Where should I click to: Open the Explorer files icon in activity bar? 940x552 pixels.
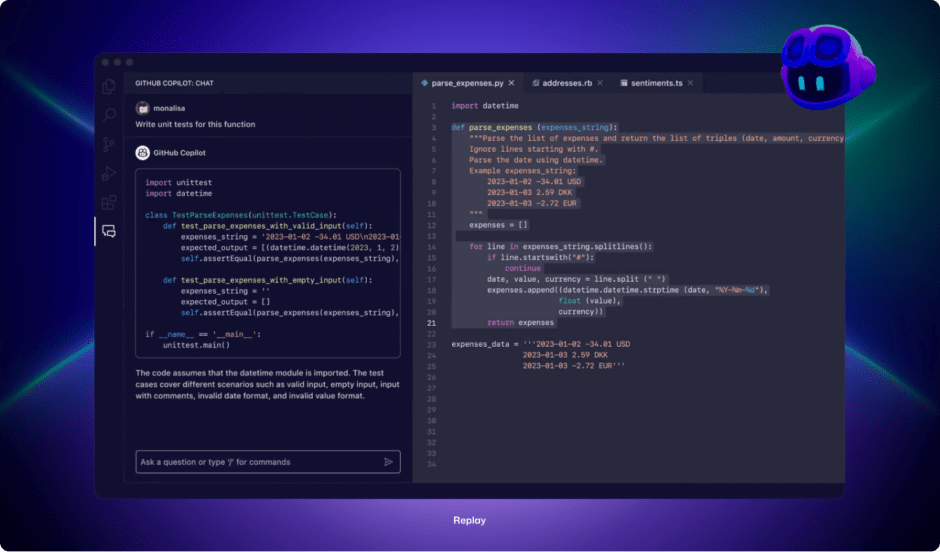click(x=109, y=87)
